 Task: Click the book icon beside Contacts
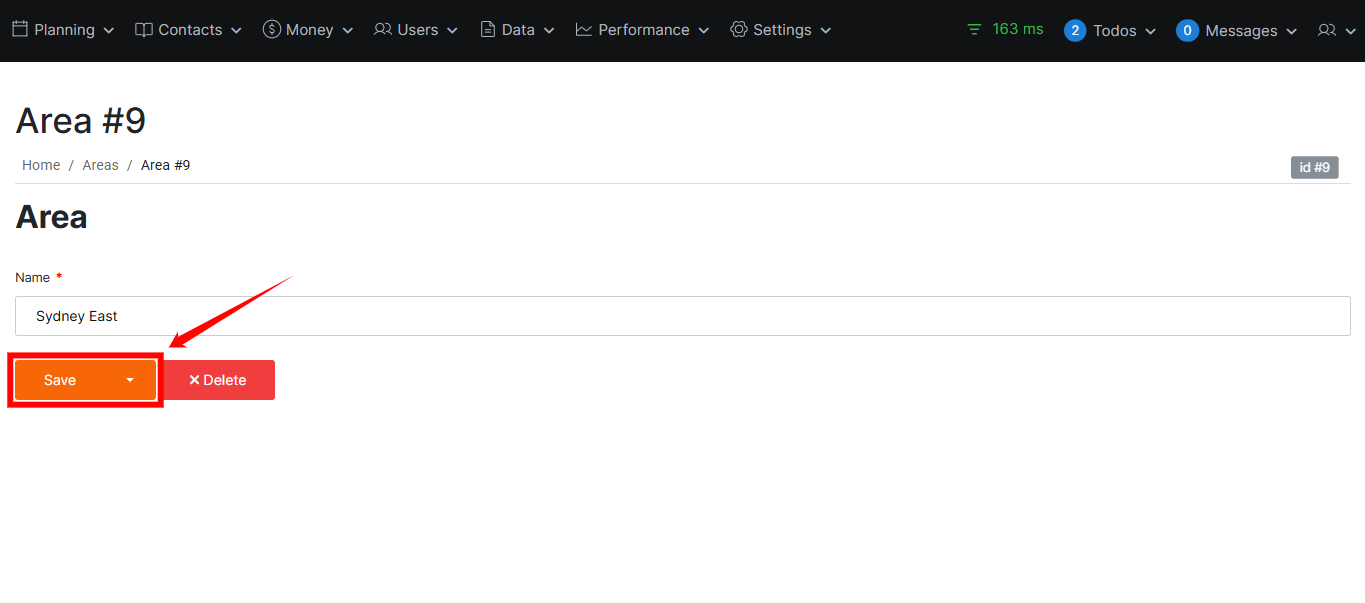coord(144,30)
